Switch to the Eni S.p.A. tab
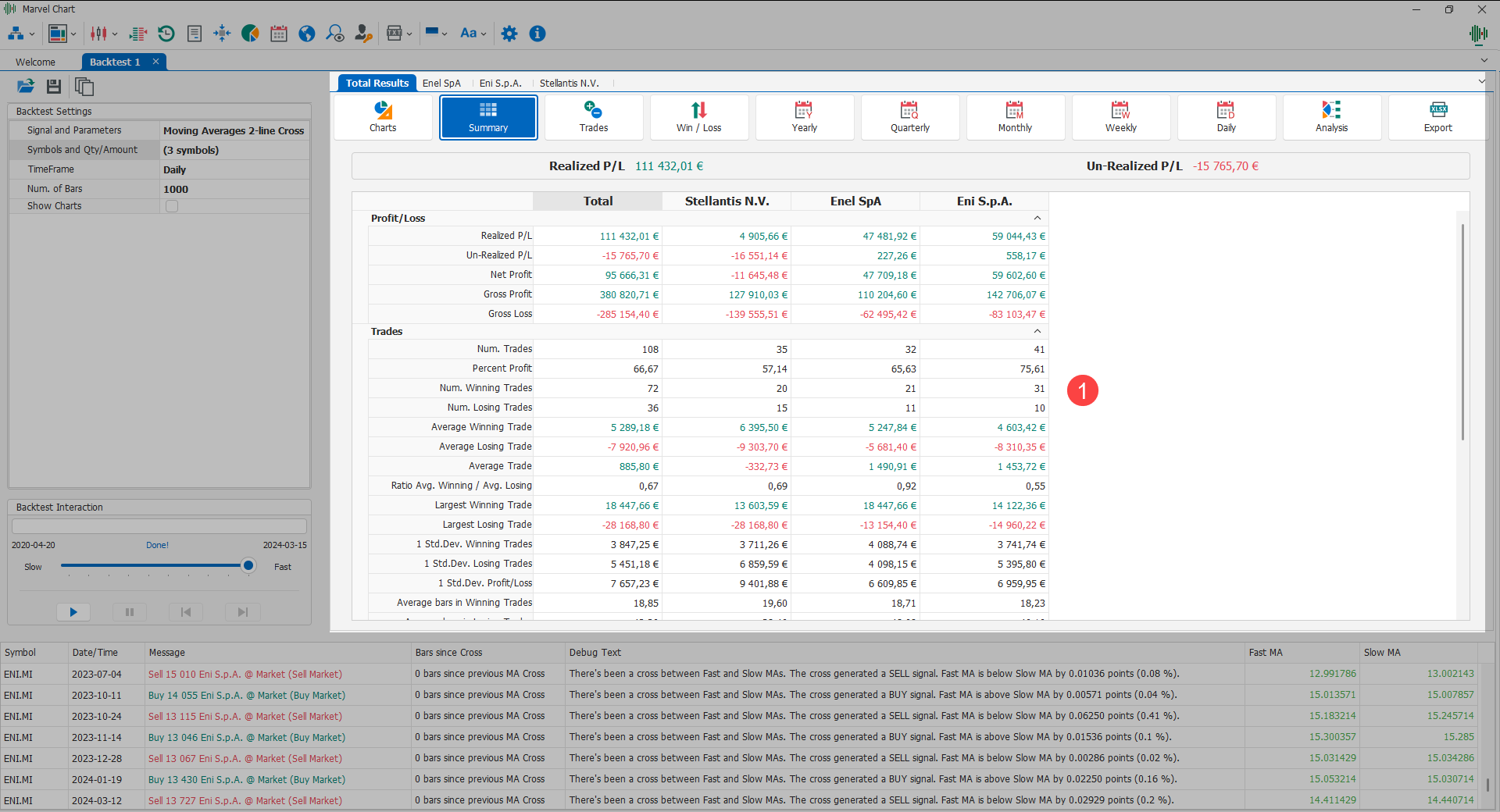The width and height of the screenshot is (1500, 812). pos(500,83)
